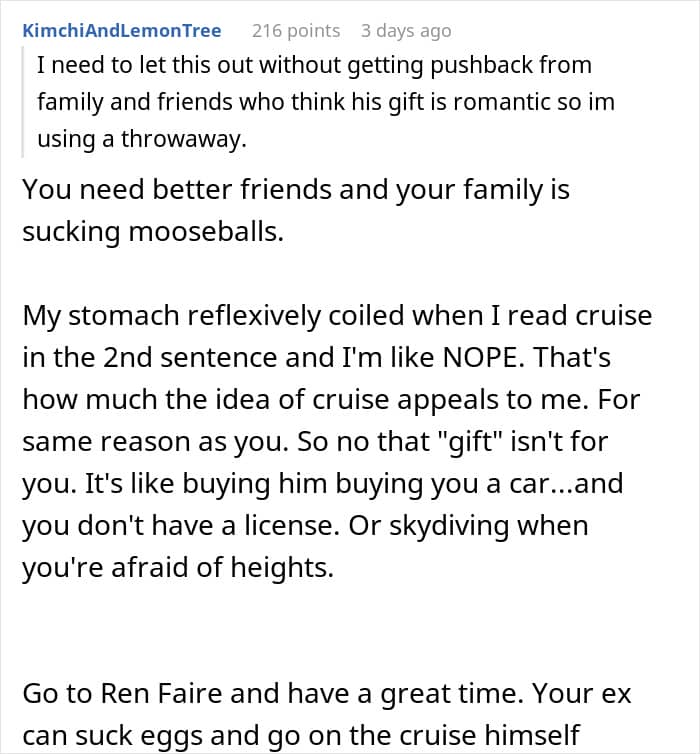Click the line 'you don't have a license'

pos(305,526)
